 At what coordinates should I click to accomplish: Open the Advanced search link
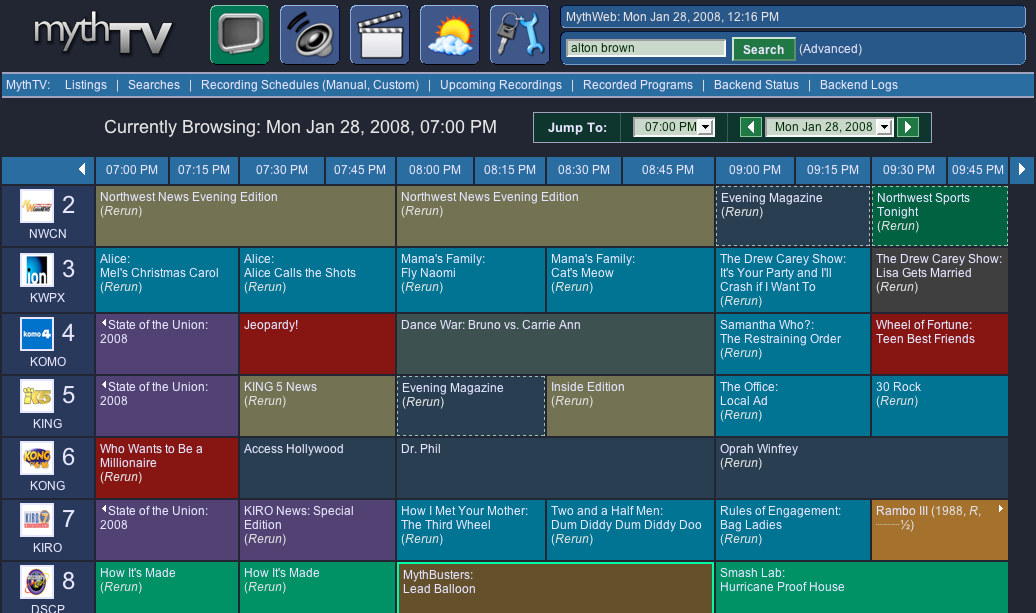tap(830, 49)
